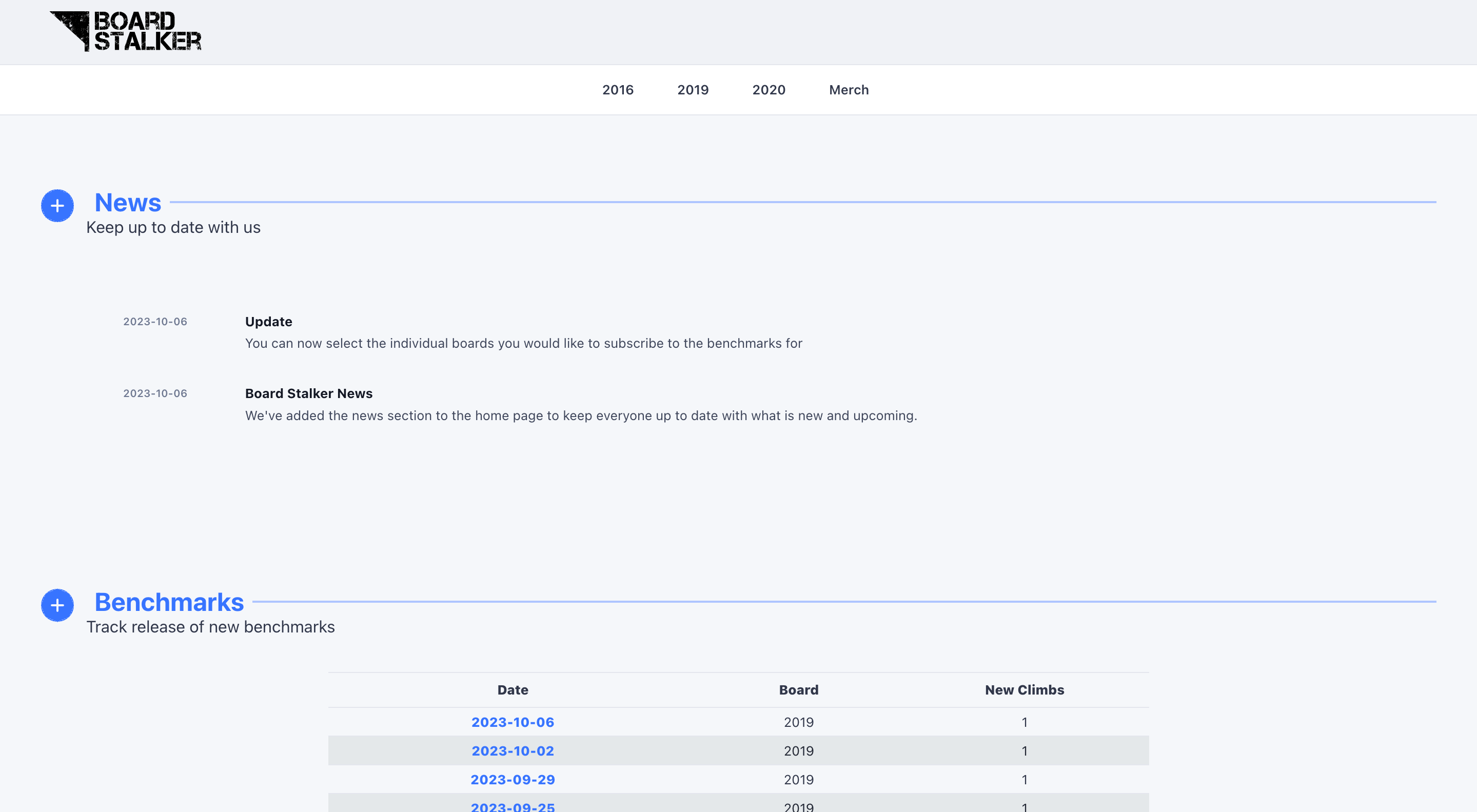
Task: Open the 2023-09-29 benchmark release
Action: [513, 779]
